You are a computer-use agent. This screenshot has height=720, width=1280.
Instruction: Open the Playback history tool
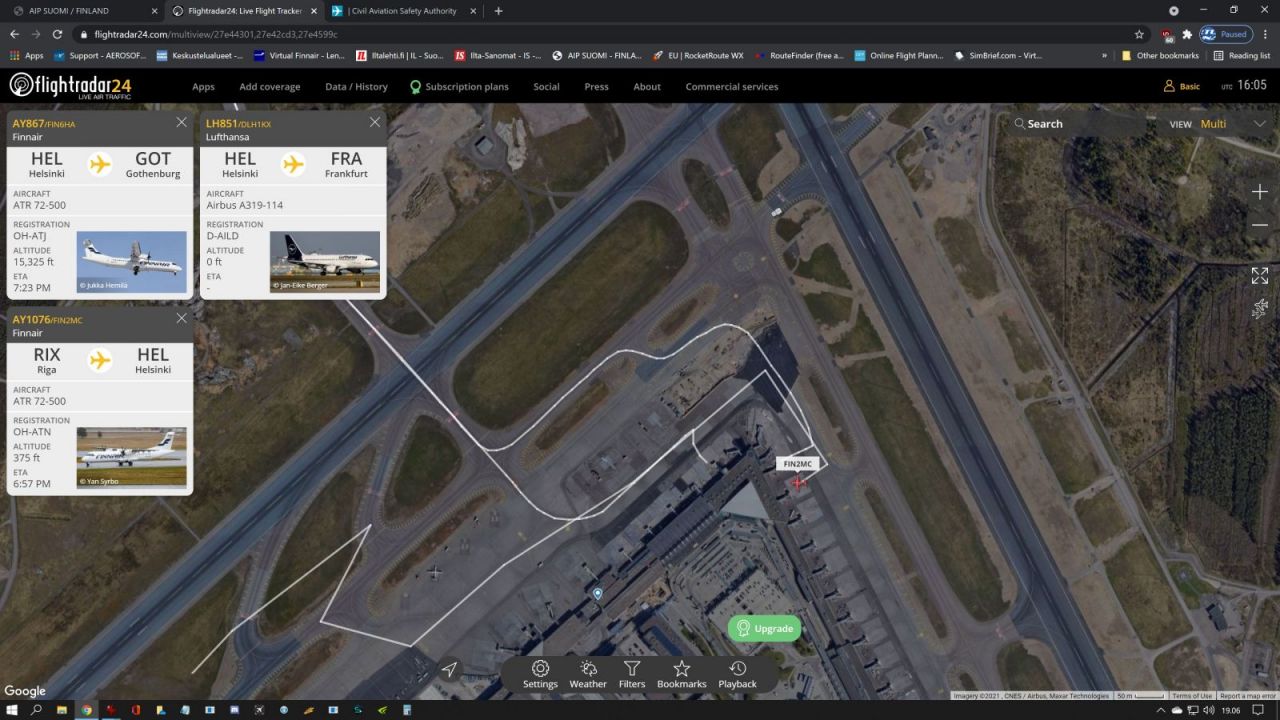pyautogui.click(x=737, y=674)
